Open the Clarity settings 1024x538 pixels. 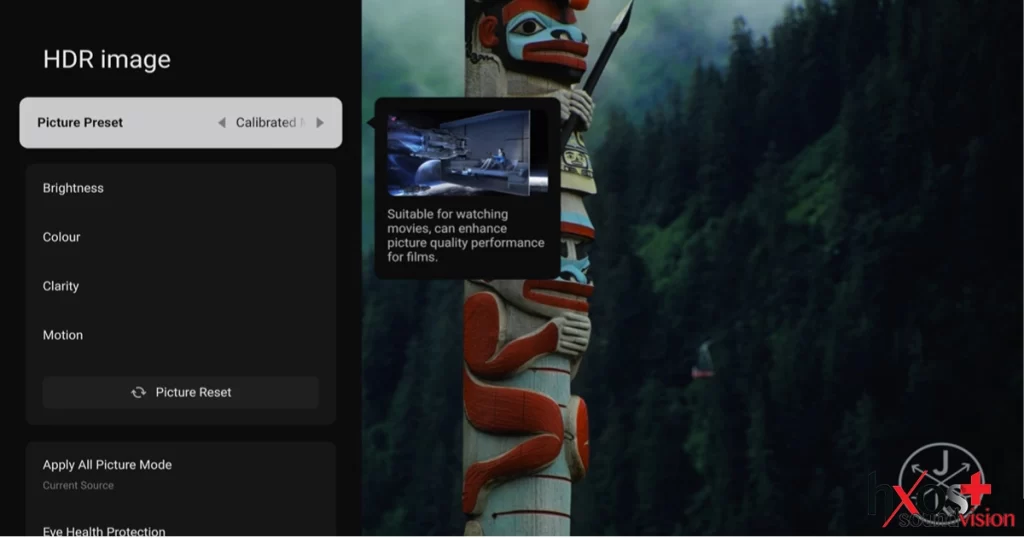(61, 286)
